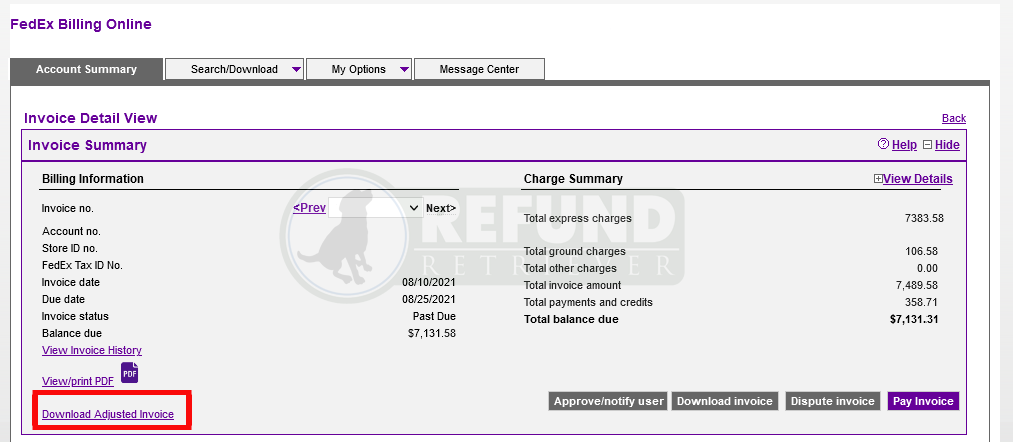This screenshot has width=1013, height=442.
Task: Select total express charges value 7383.58
Action: 924,218
